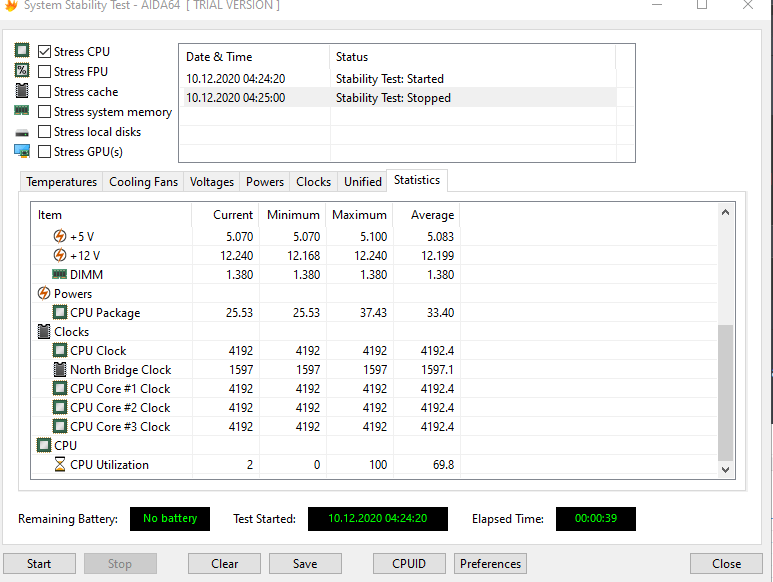The width and height of the screenshot is (773, 582).
Task: Click the DIMM memory module icon
Action: (59, 274)
